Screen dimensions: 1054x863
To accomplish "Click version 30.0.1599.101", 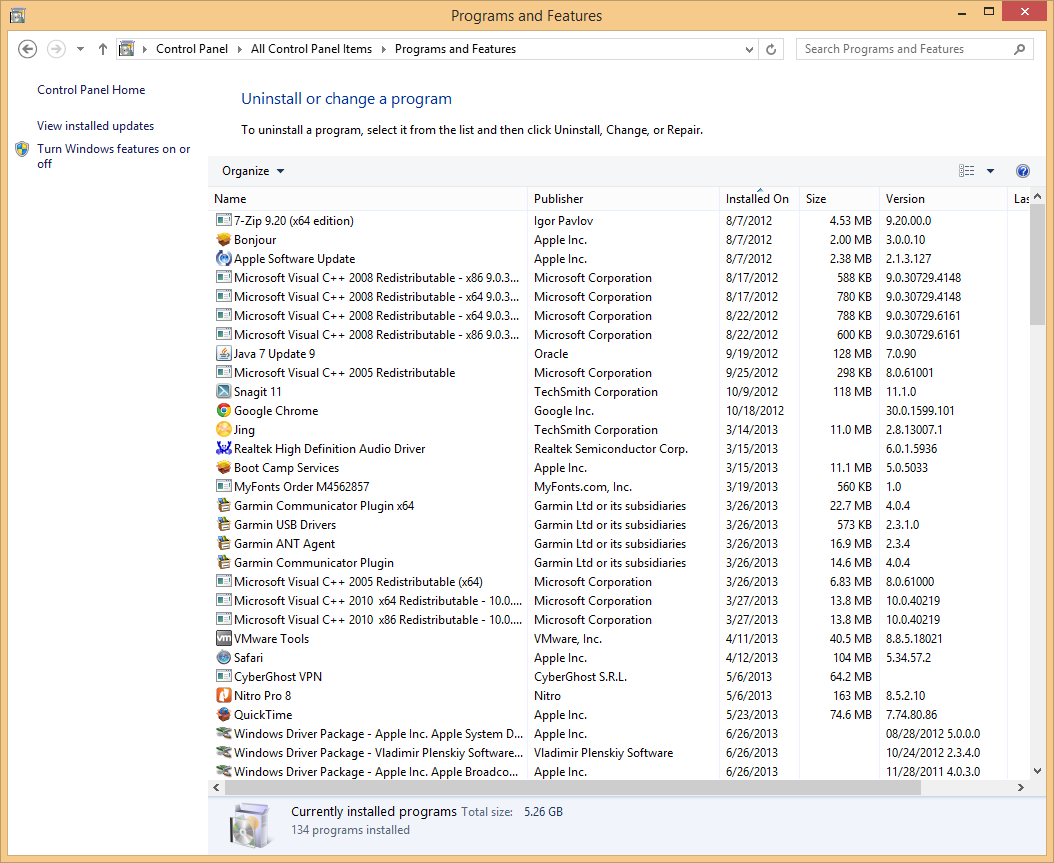I will click(x=920, y=411).
